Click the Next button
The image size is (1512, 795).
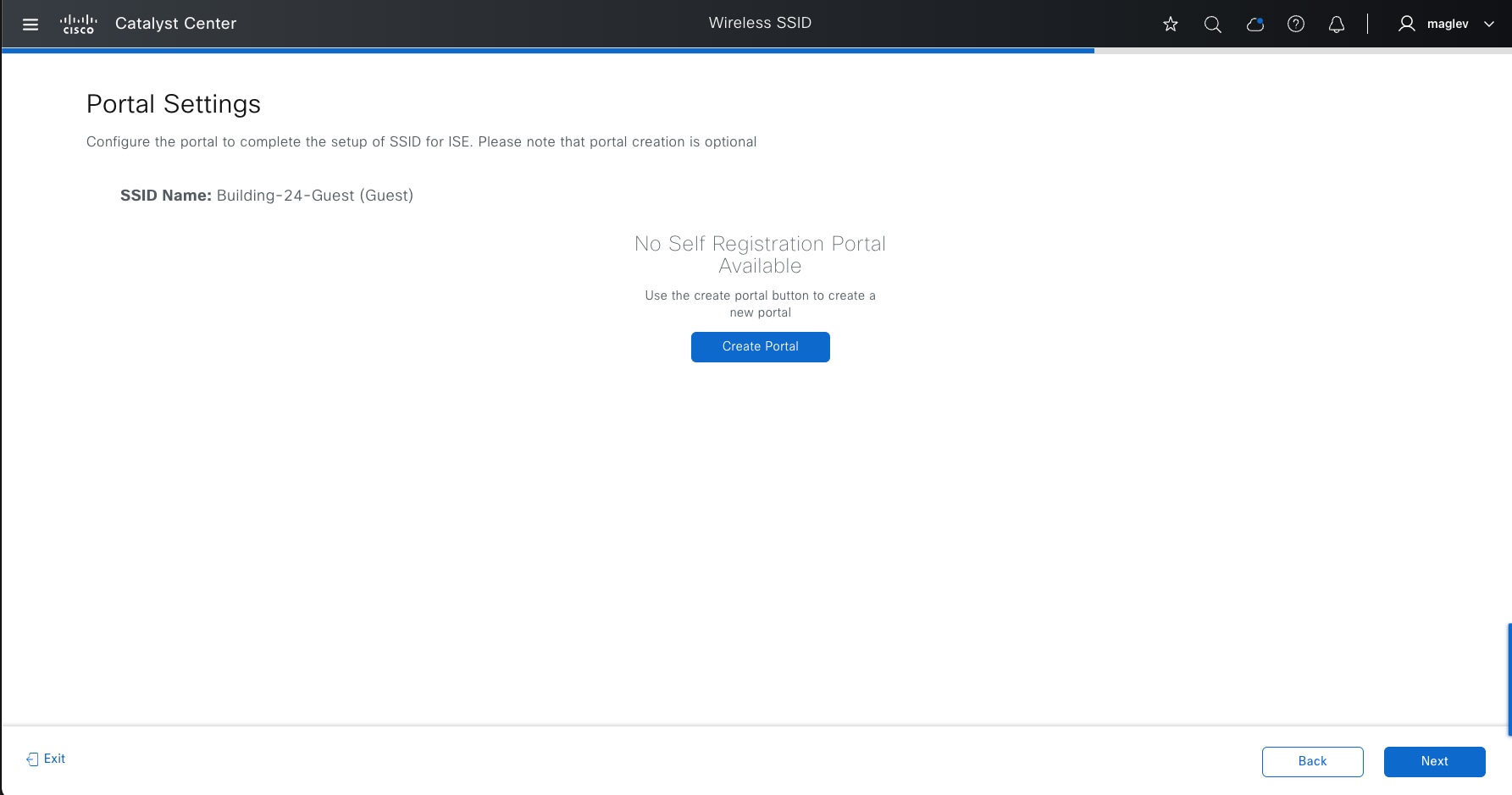coord(1435,762)
